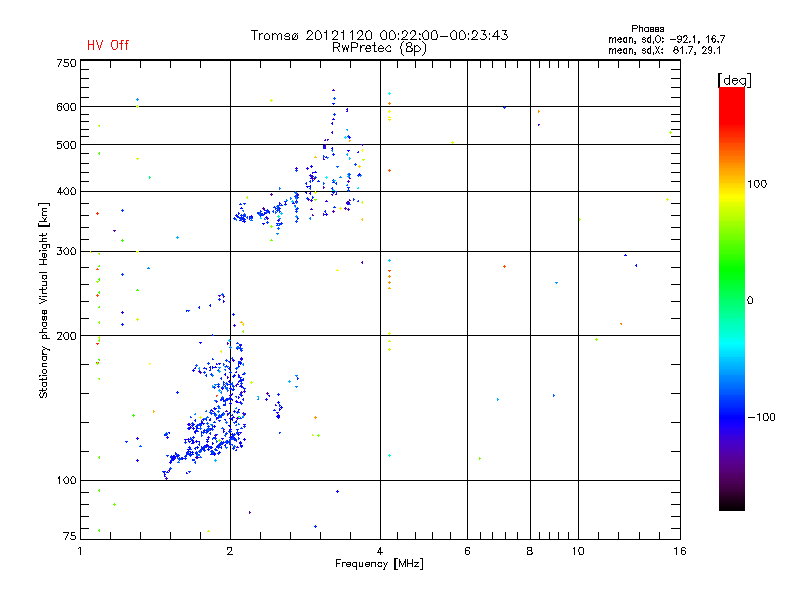Viewport: 800px width, 600px height.
Task: Click the "RwPretec (8p)" subtitle
Action: [379, 48]
